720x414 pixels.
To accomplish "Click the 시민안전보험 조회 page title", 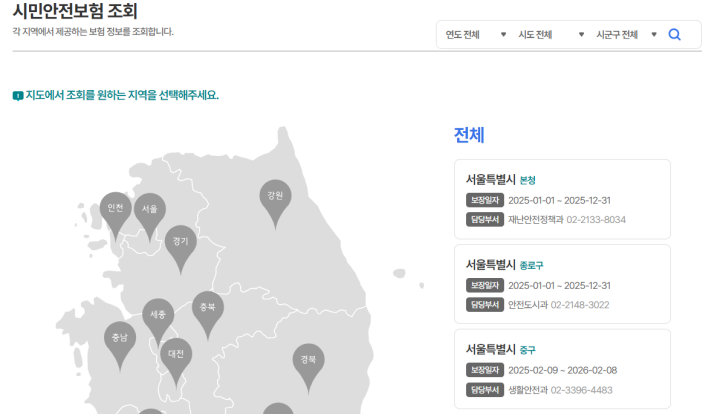I will click(75, 11).
